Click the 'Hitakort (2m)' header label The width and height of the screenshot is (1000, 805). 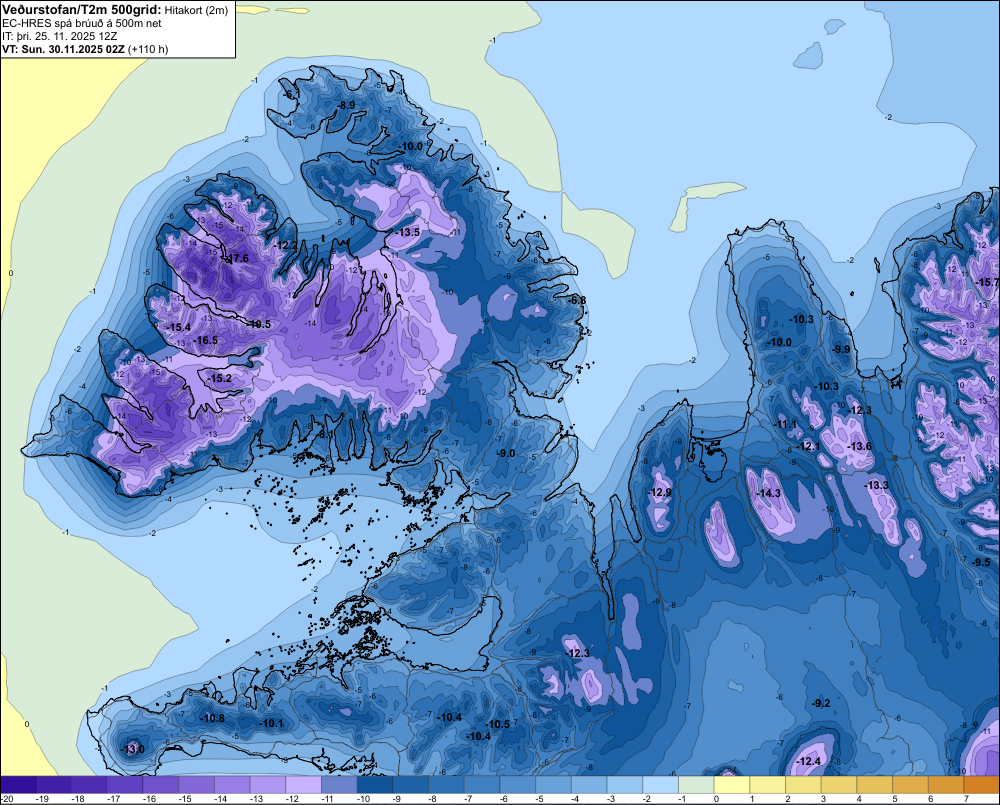196,10
